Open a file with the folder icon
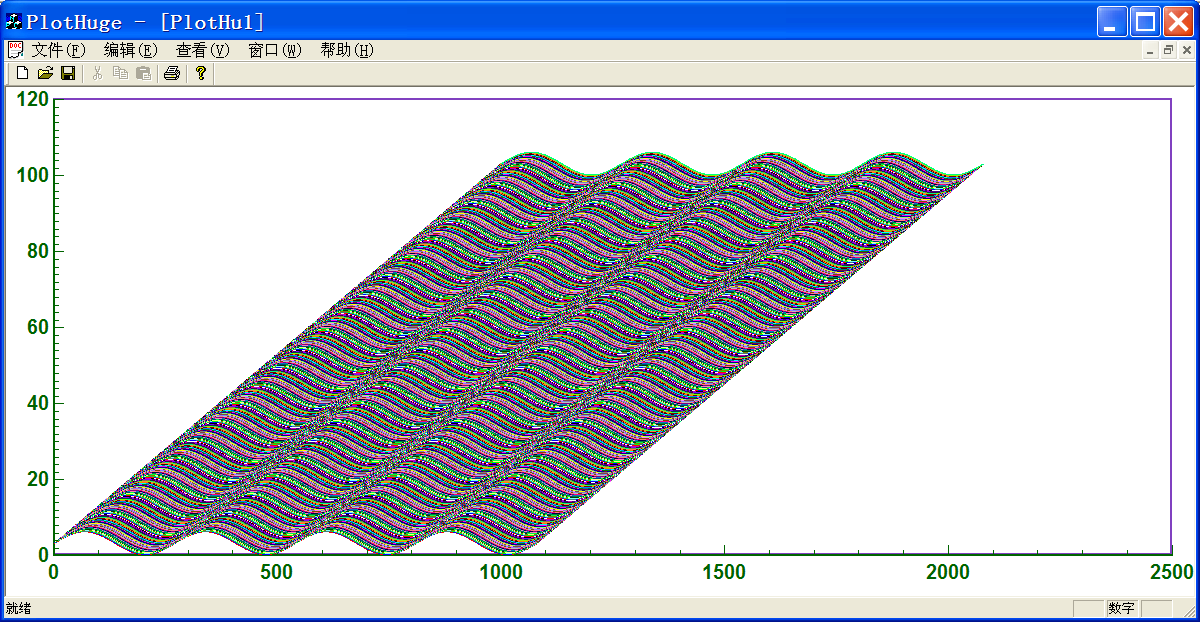Screen dimensions: 1200x622 45,73
